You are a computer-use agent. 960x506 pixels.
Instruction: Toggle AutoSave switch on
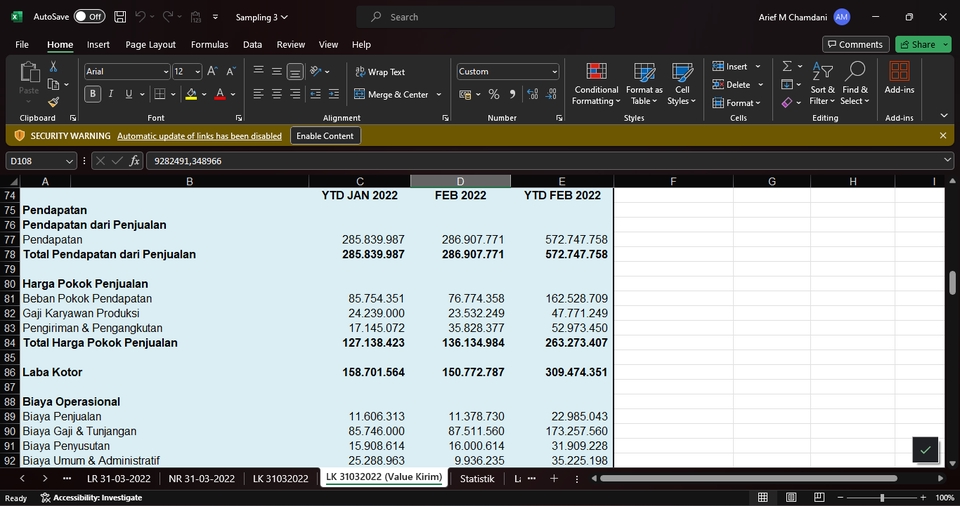pos(89,17)
